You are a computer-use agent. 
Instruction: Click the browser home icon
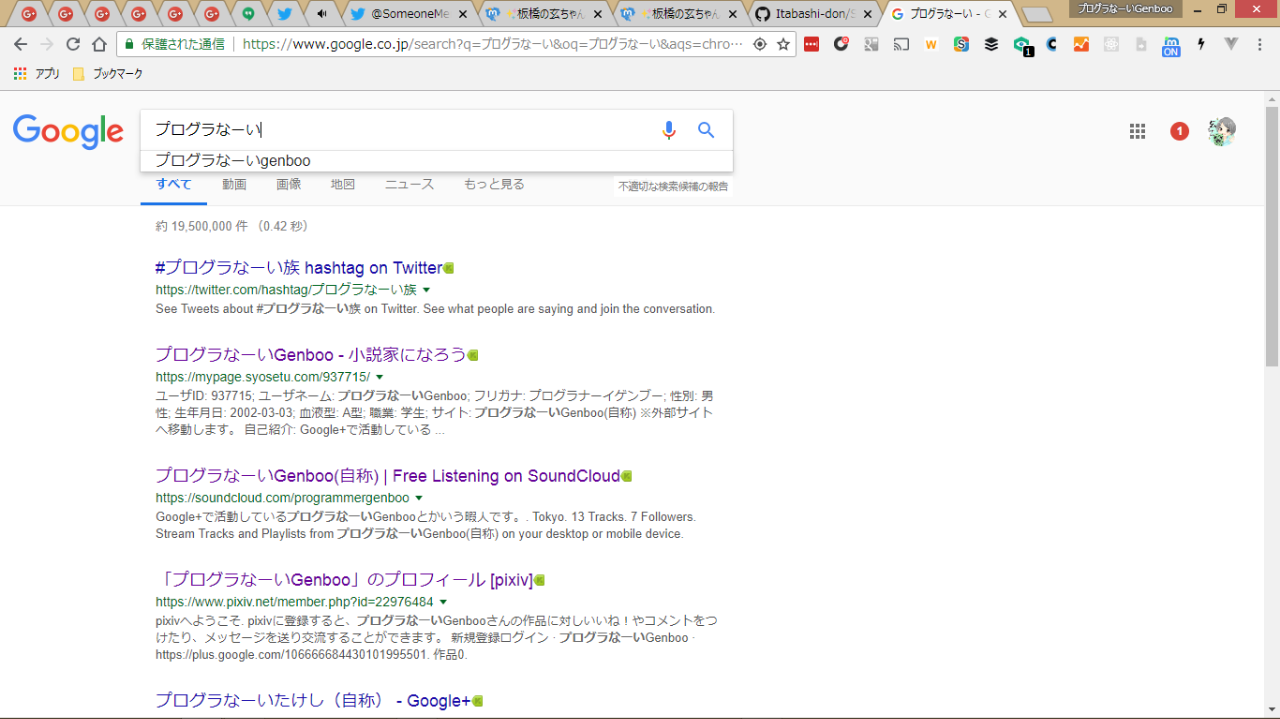tap(99, 44)
